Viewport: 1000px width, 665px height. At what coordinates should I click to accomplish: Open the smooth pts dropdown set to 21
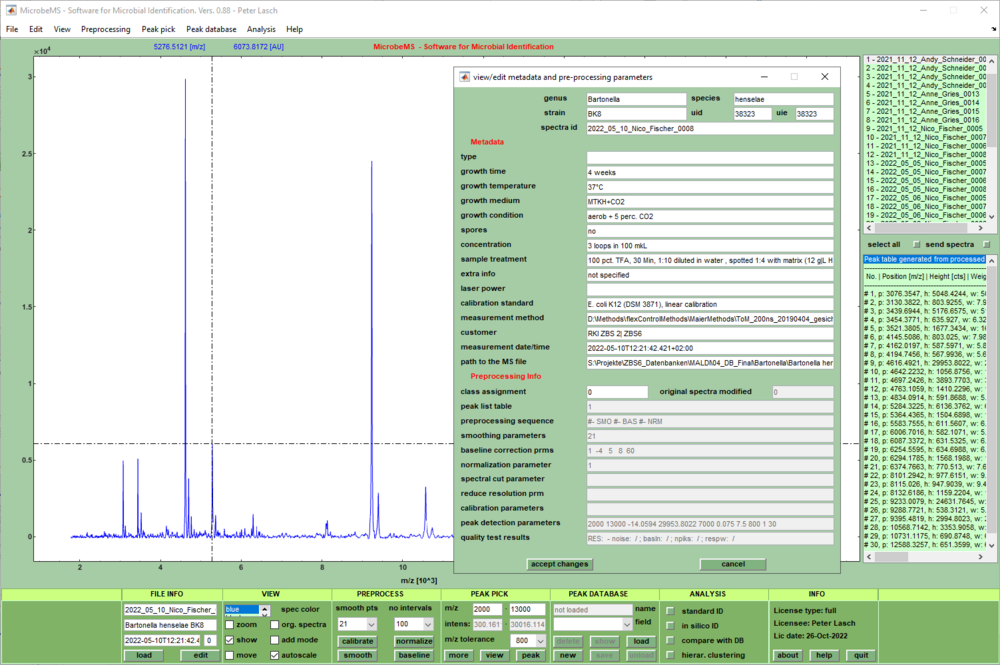pos(356,623)
